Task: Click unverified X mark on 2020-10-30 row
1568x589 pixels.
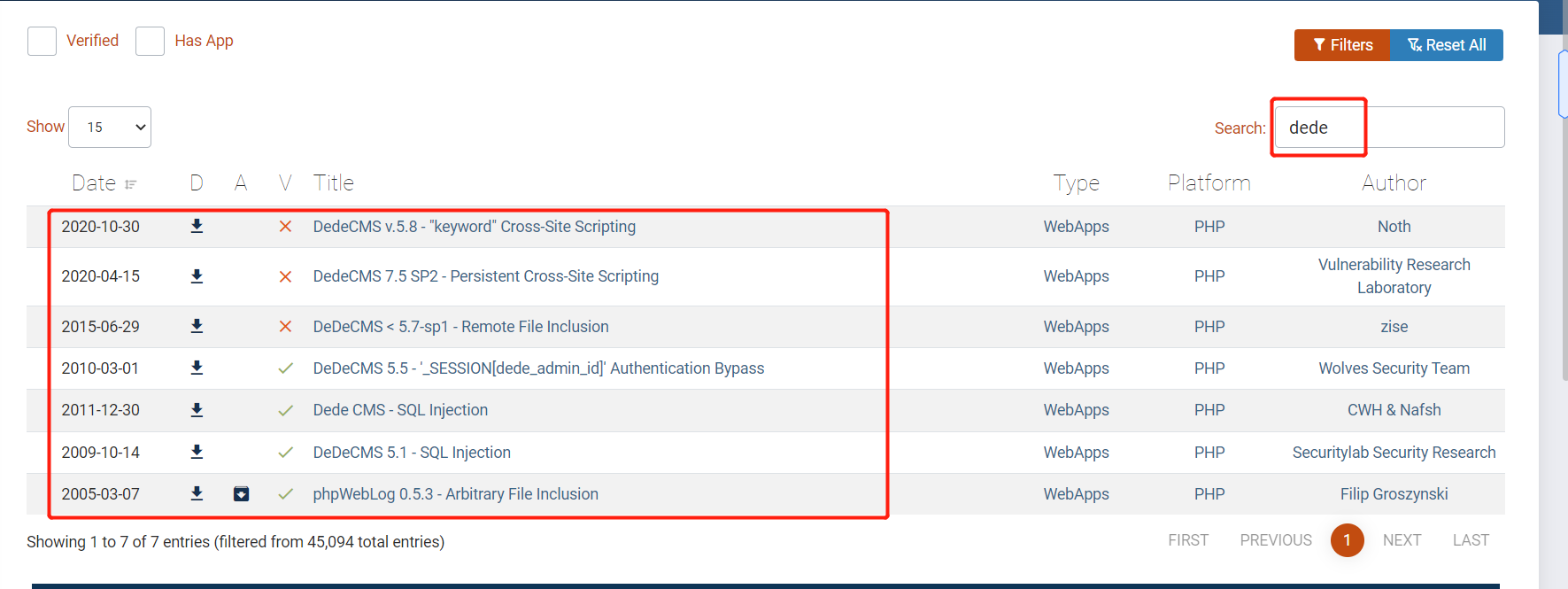Action: click(x=285, y=227)
